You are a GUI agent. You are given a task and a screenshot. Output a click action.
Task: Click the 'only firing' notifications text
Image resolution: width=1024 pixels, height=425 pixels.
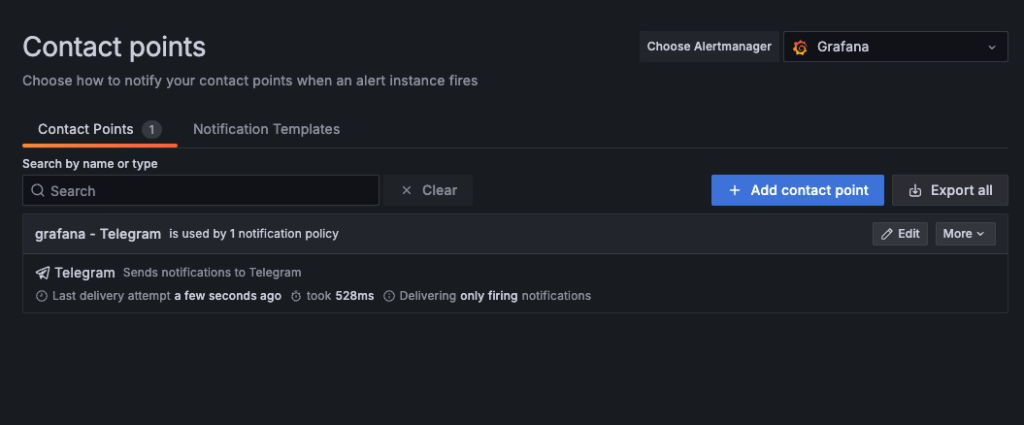click(x=489, y=296)
